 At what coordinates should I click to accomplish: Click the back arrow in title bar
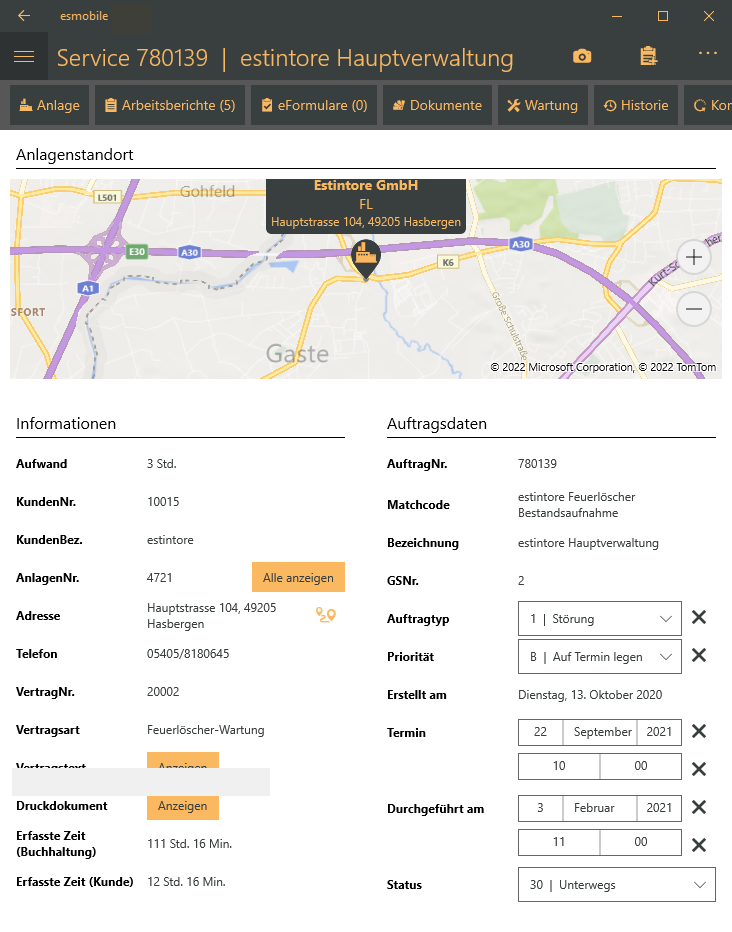[24, 16]
